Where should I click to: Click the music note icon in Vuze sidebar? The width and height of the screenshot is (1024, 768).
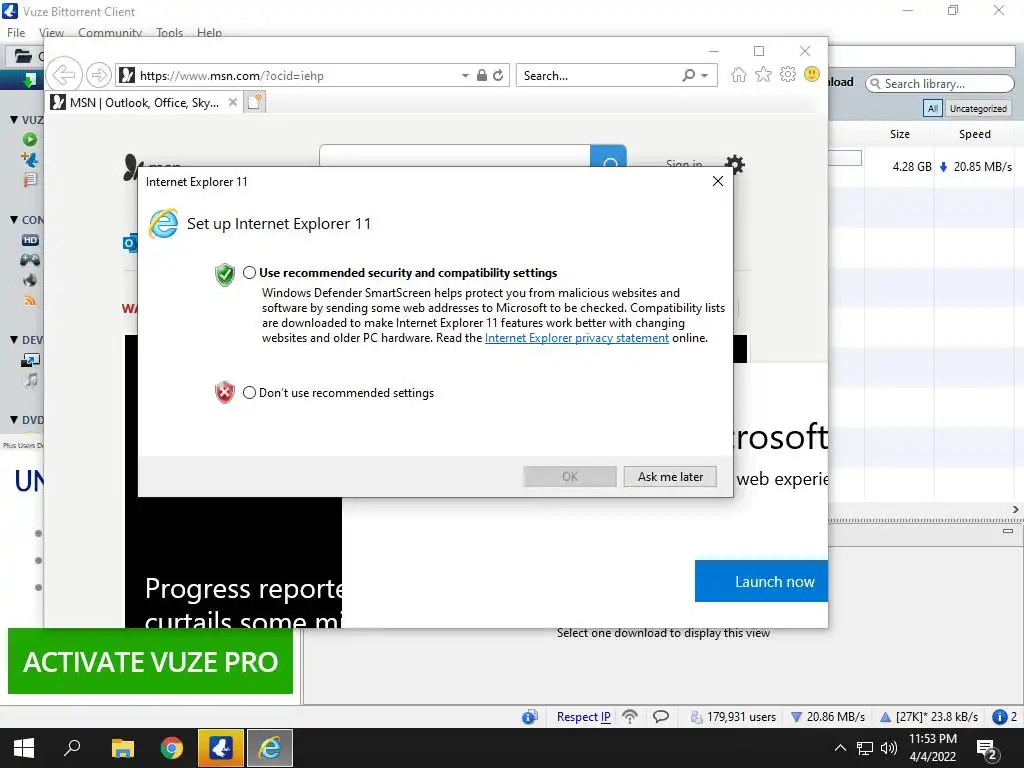[30, 380]
